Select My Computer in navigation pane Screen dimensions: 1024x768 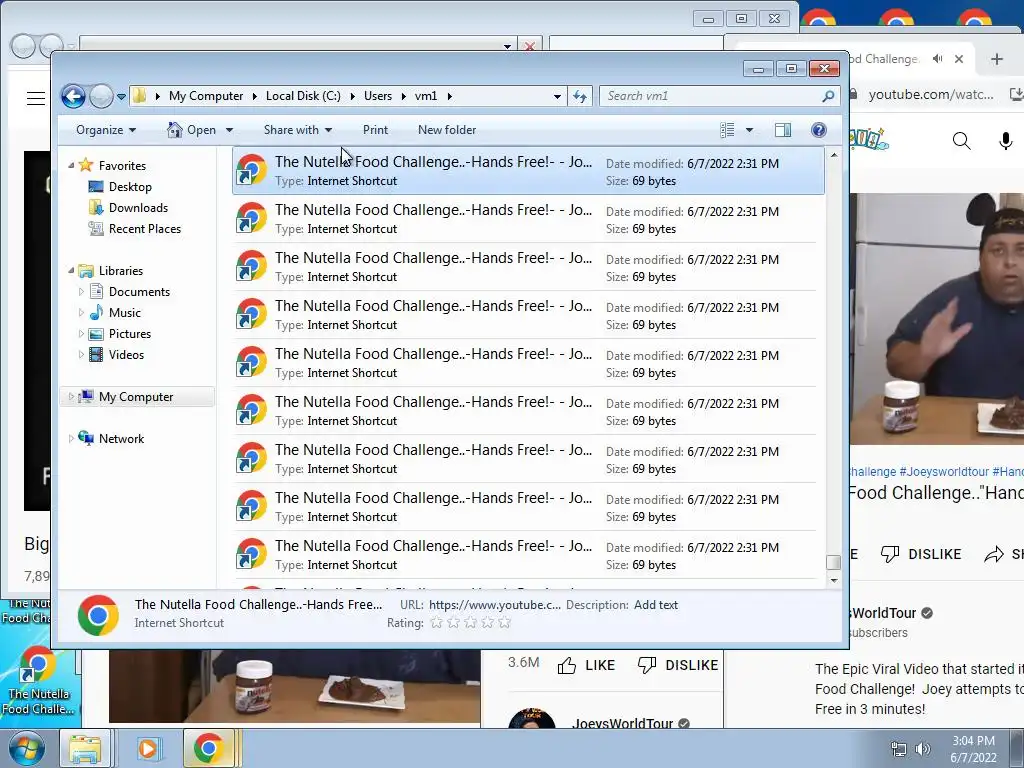tap(136, 396)
